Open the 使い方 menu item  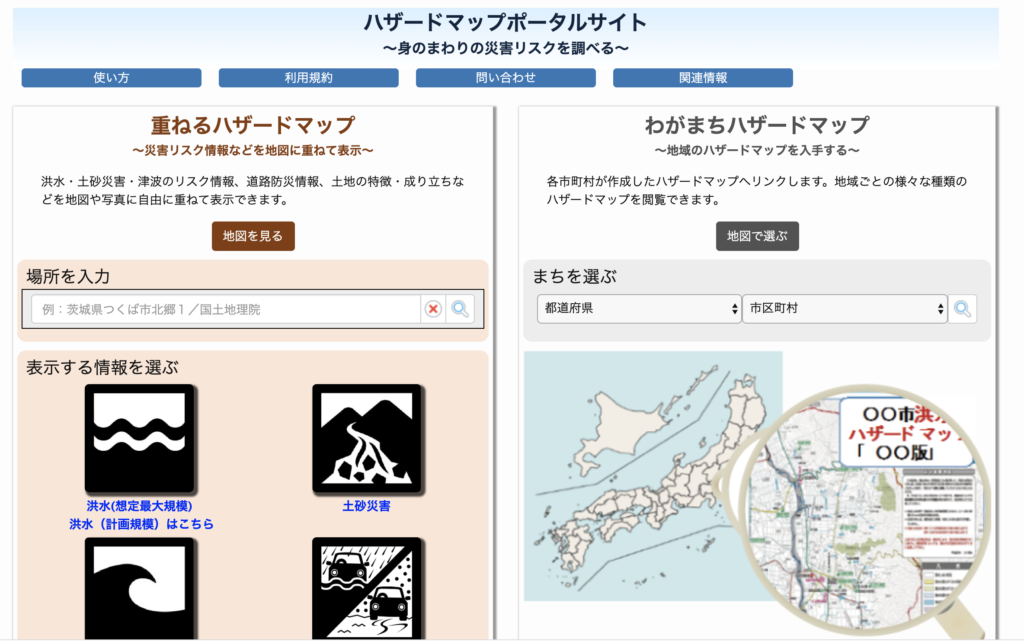coord(112,78)
